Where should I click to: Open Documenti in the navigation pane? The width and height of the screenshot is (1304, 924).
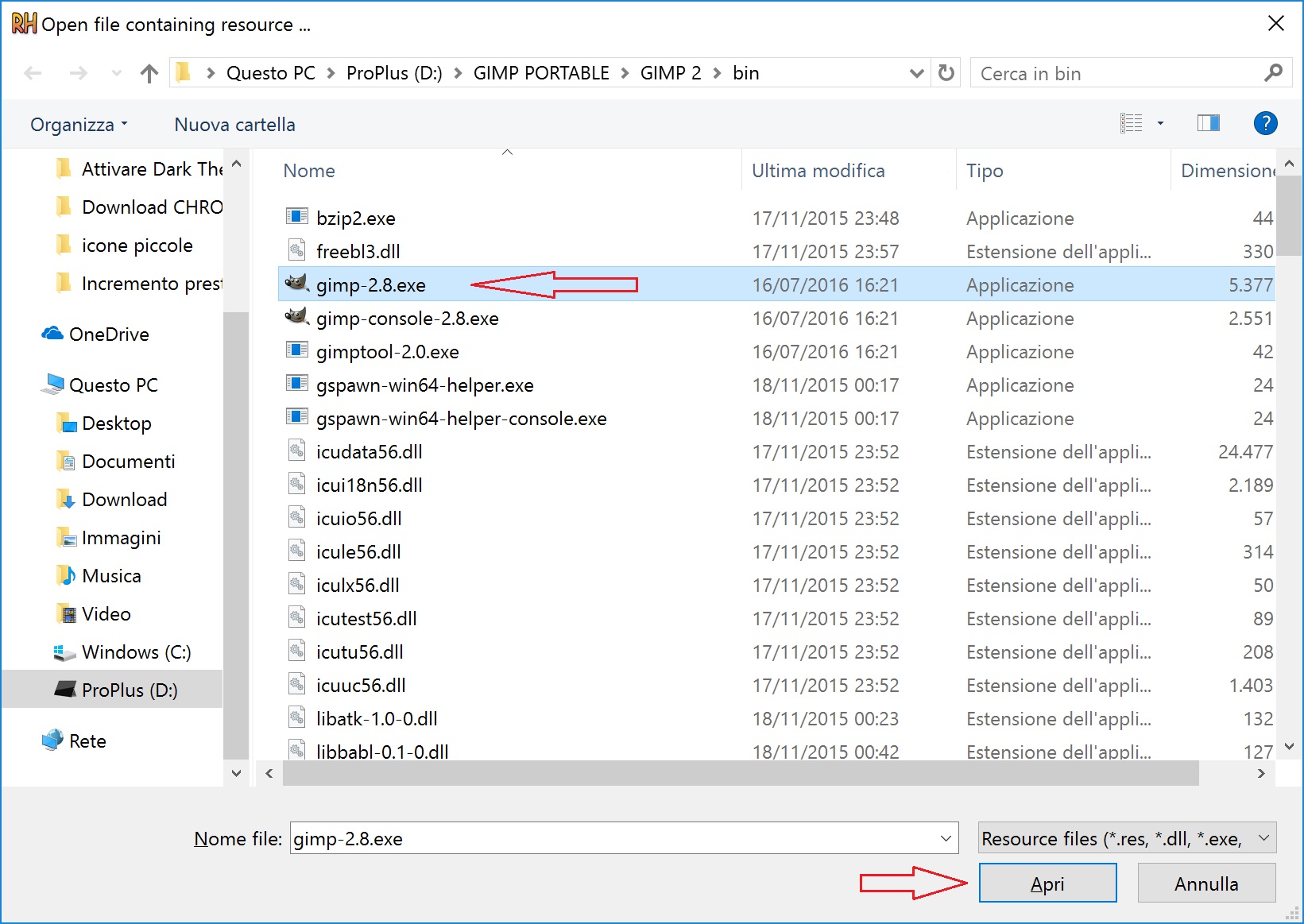(115, 462)
